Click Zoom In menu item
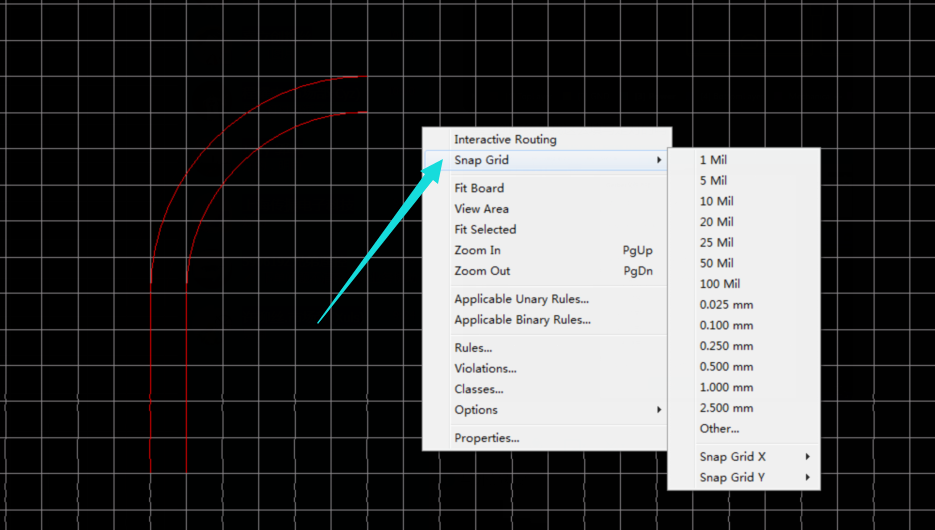Screen dimensions: 935x530 478,251
